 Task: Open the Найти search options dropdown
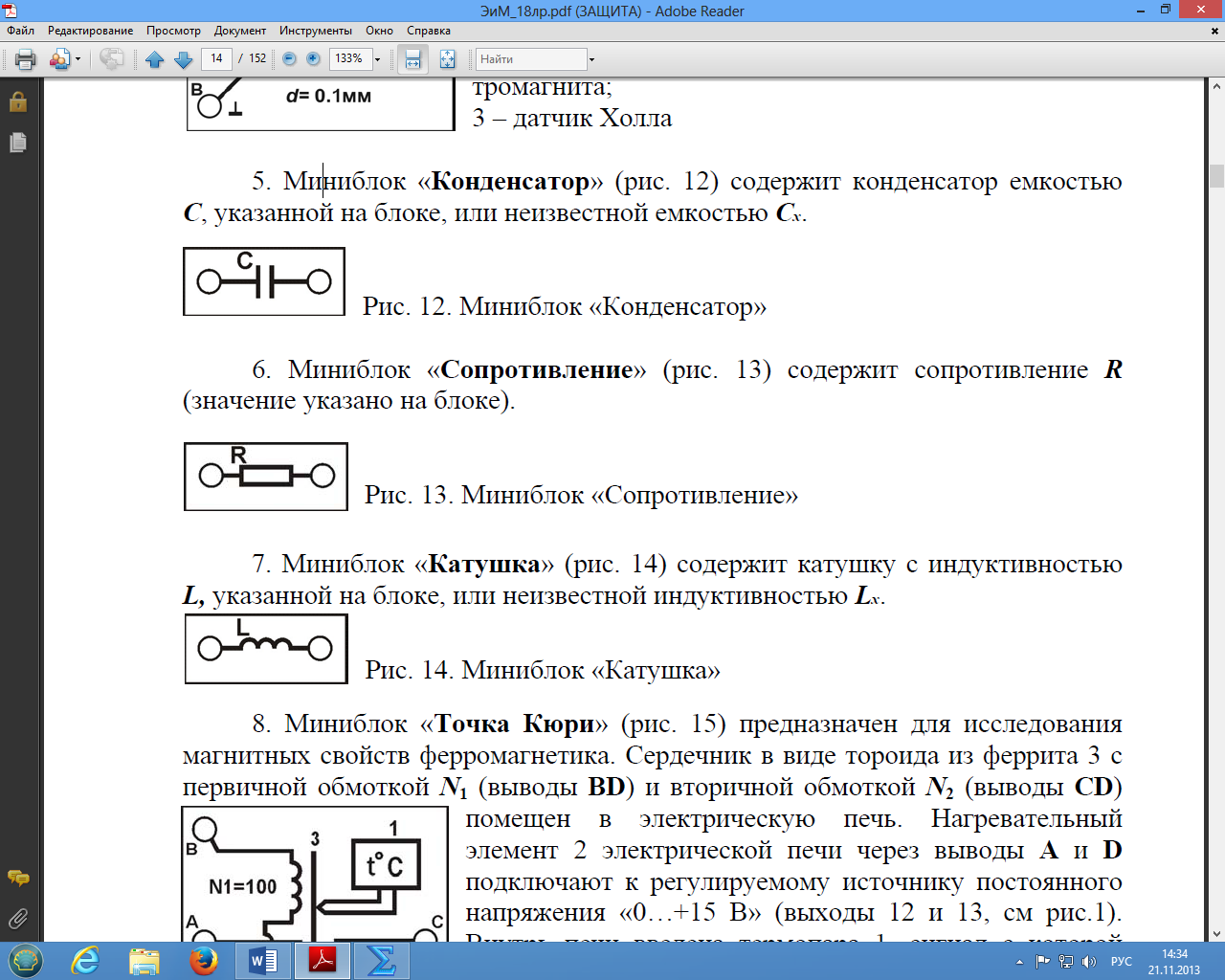(x=591, y=59)
